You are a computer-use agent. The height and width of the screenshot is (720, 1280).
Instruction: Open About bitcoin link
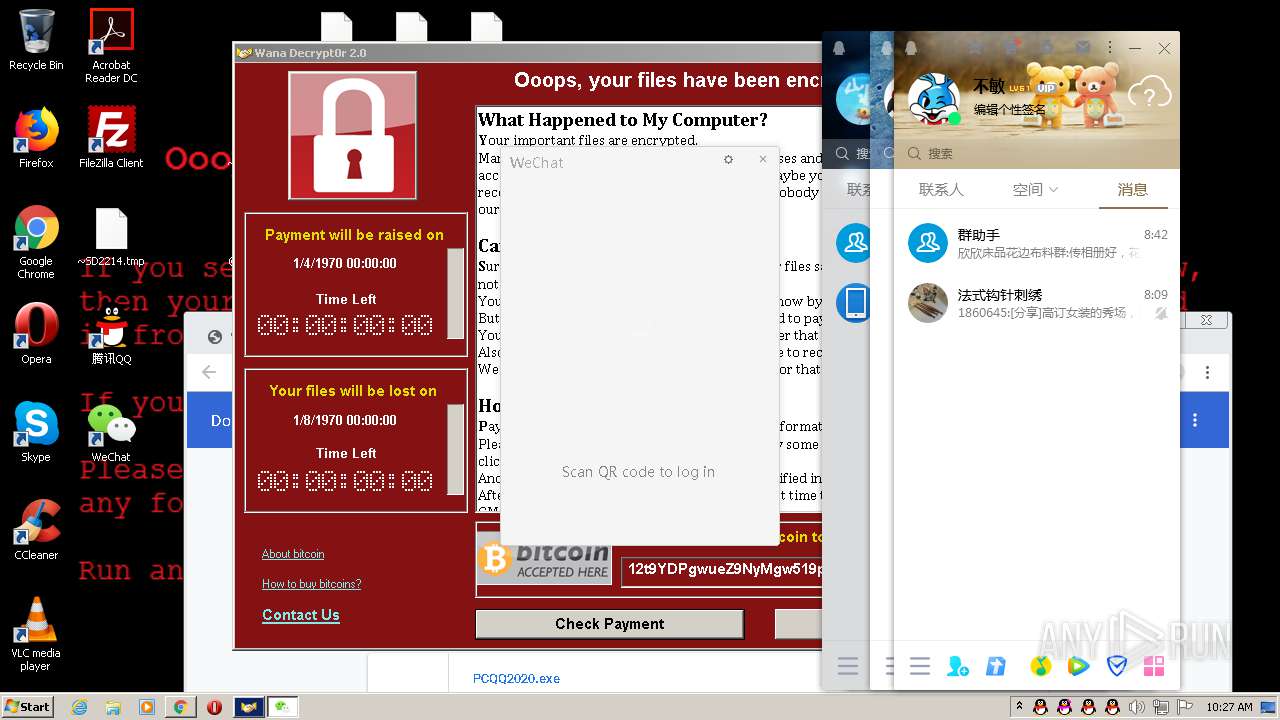click(293, 554)
